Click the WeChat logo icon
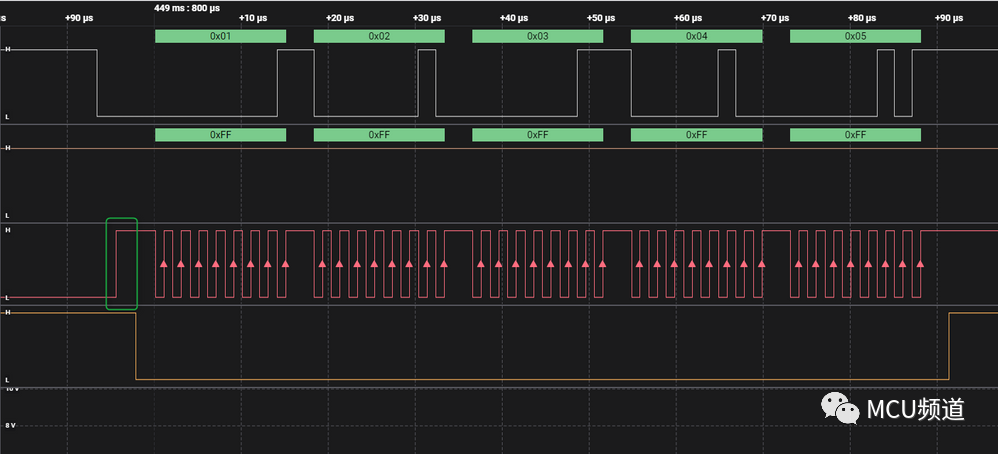Screen dimensions: 998x454 click(x=840, y=408)
